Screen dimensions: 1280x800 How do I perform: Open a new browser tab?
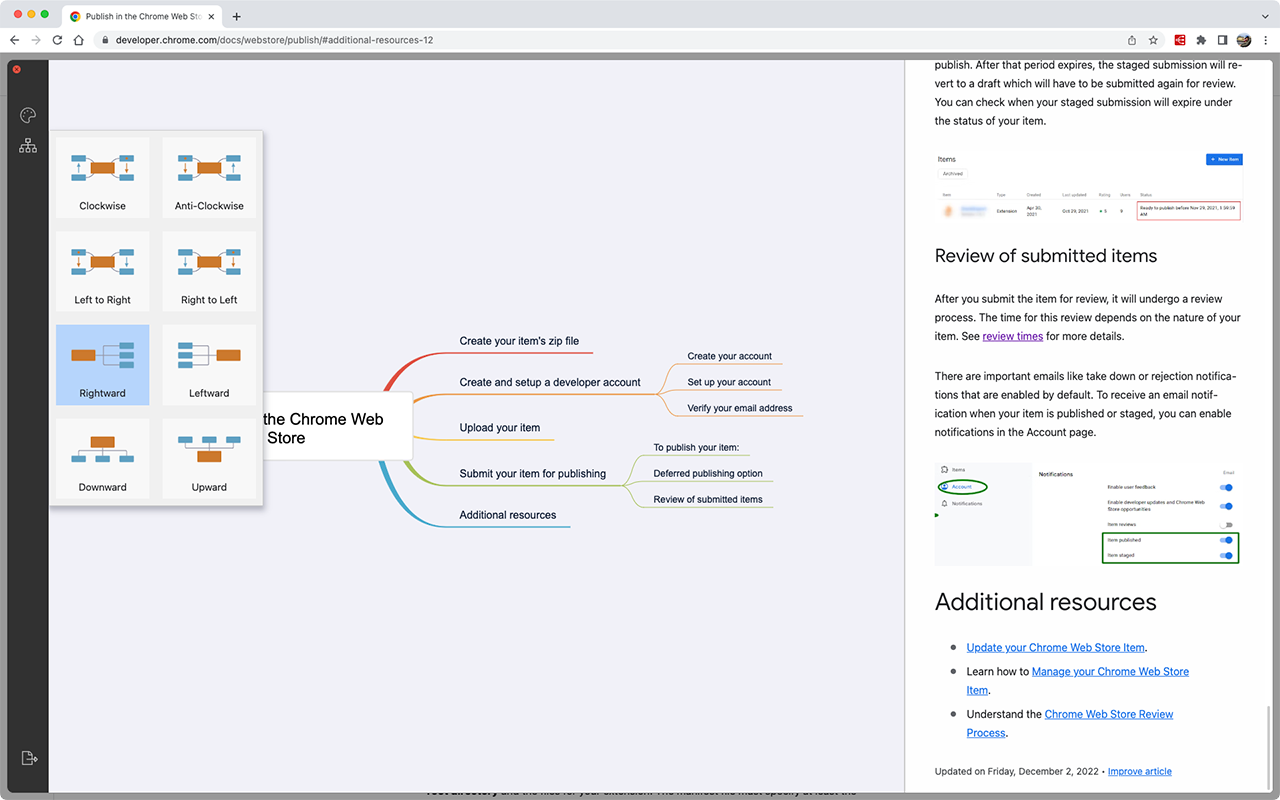click(x=236, y=16)
